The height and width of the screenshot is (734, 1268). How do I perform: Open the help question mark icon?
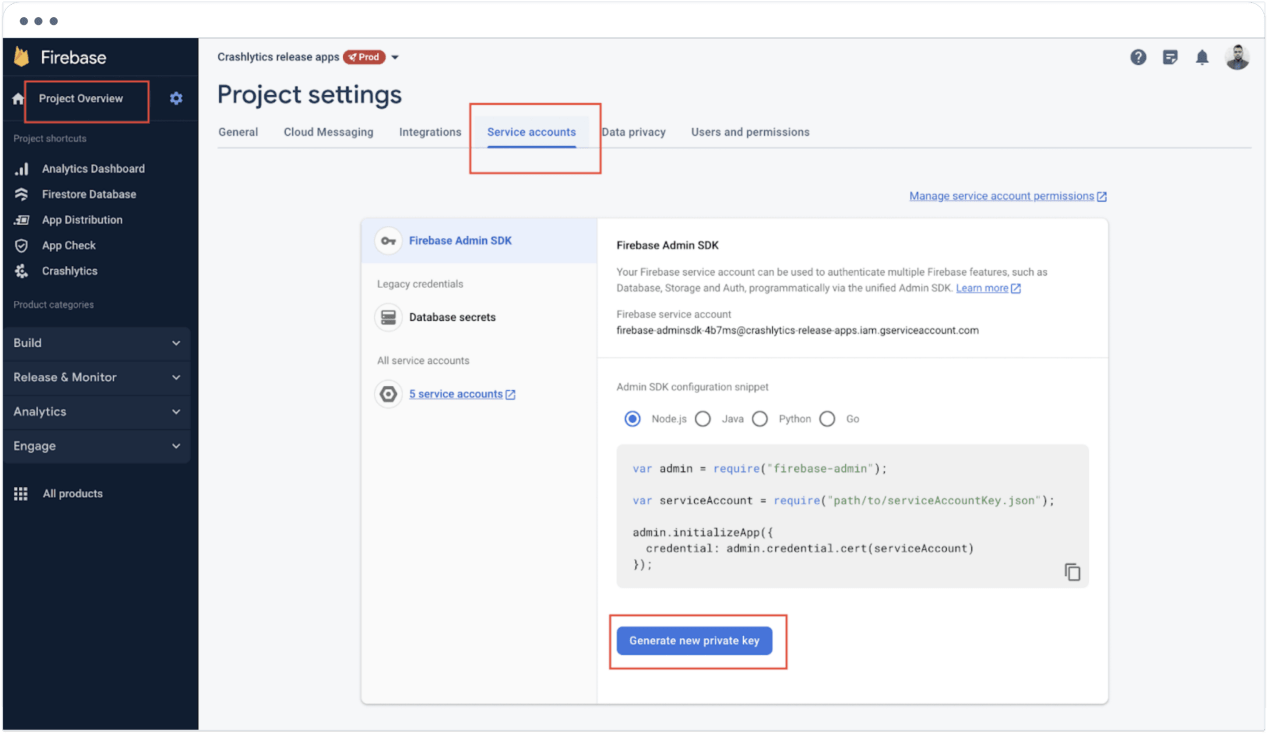pyautogui.click(x=1138, y=57)
